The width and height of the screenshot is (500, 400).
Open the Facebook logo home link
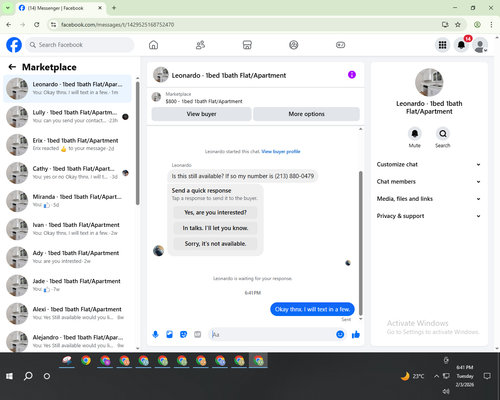point(14,45)
